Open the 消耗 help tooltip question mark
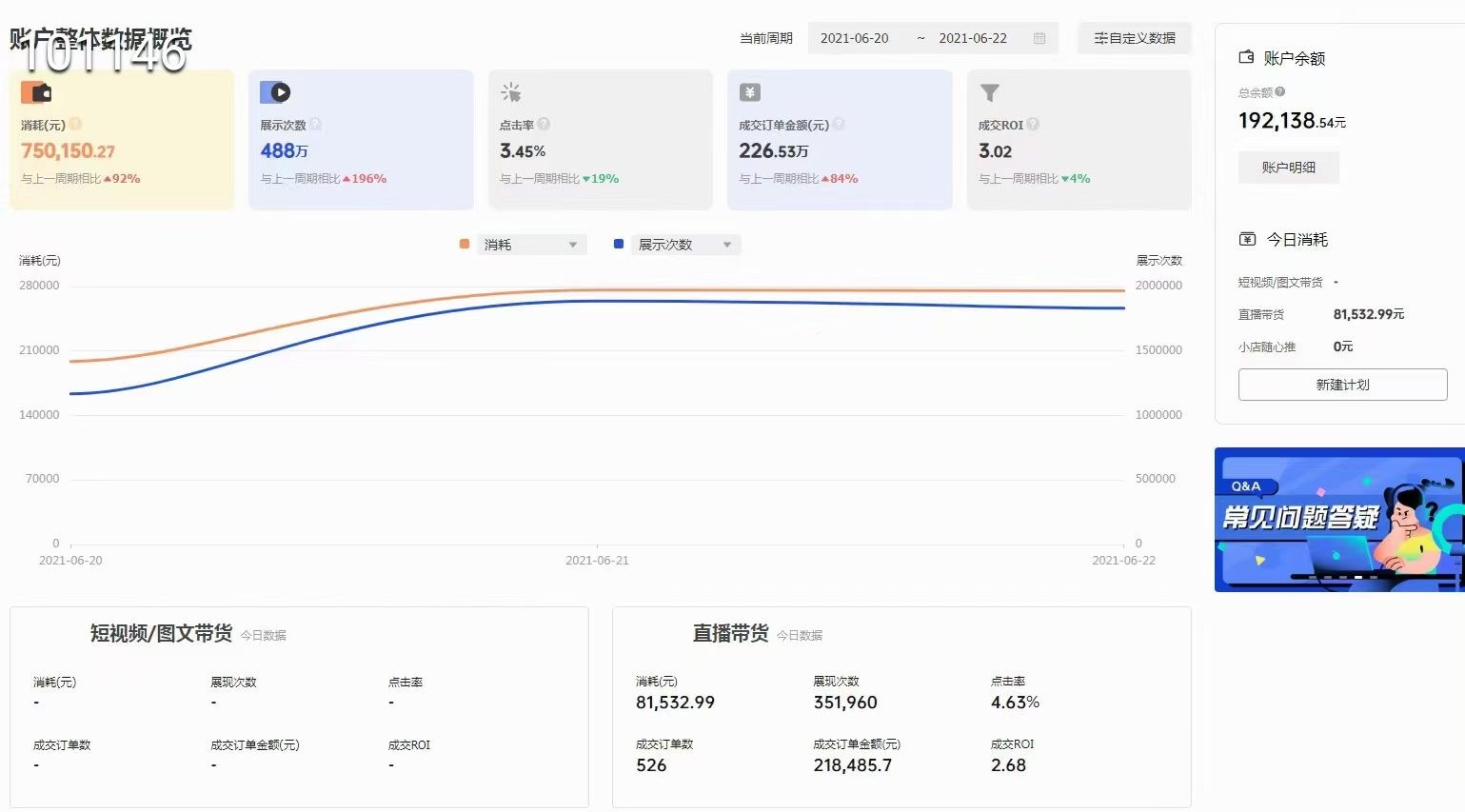The image size is (1465, 812). (74, 125)
